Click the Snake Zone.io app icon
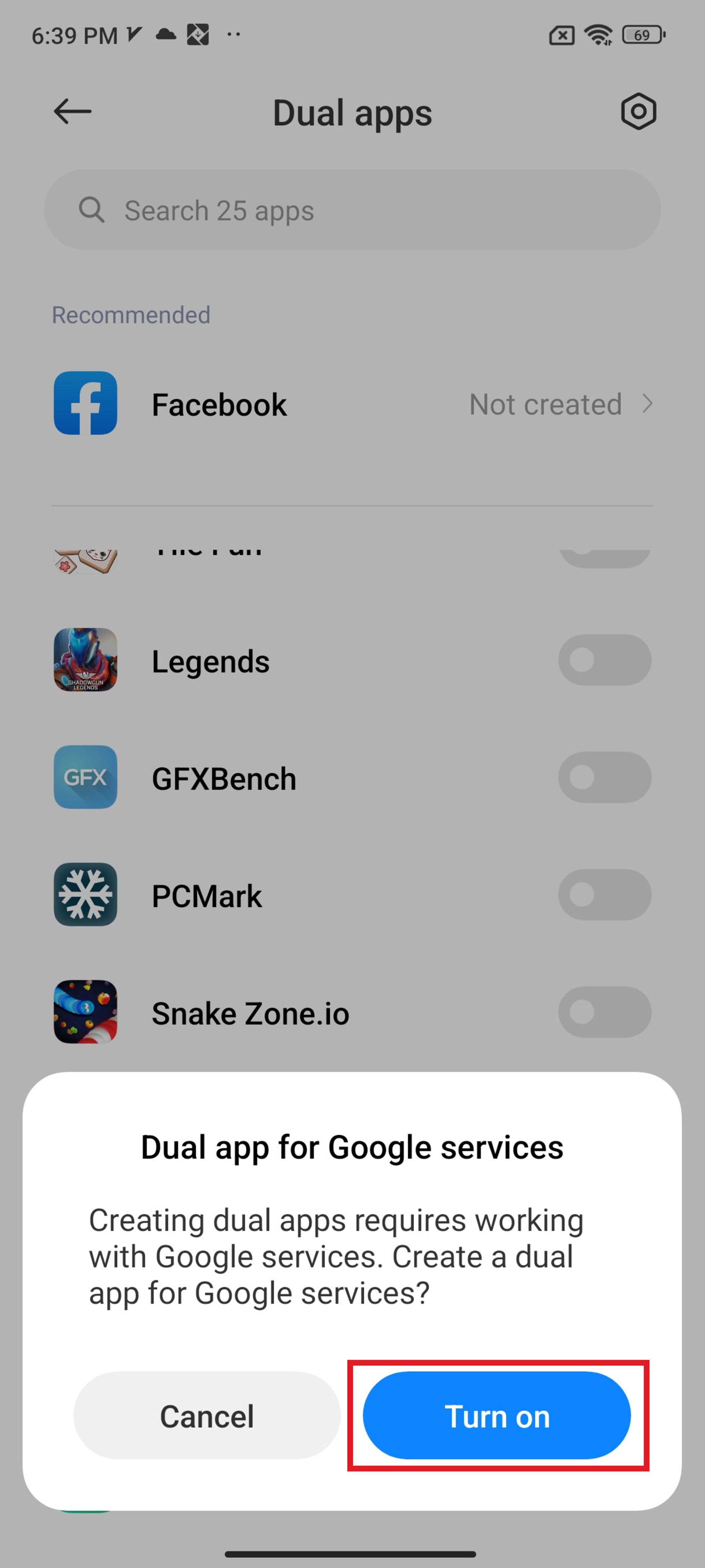 (x=85, y=1013)
